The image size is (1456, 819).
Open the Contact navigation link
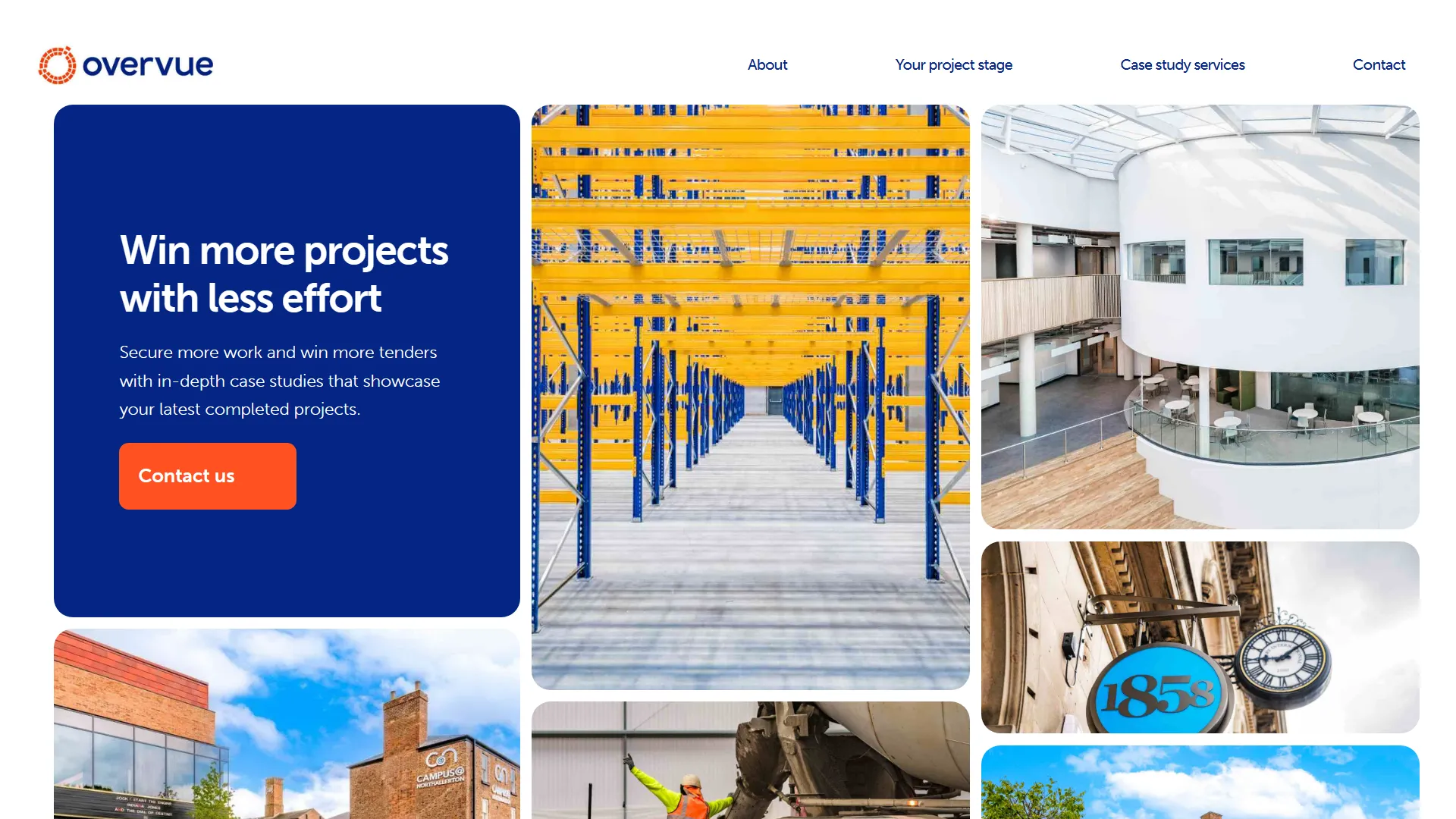coord(1379,65)
